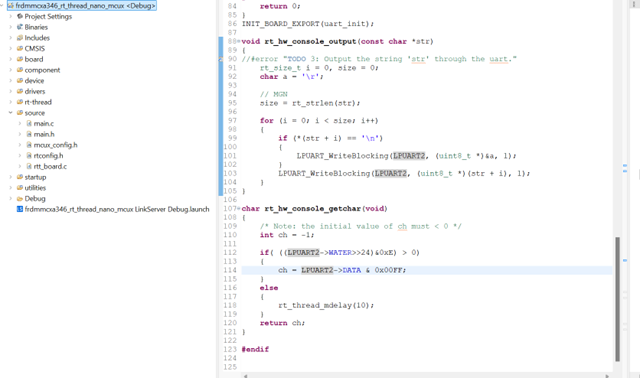Click the rt_strlen(str) call on line 95
The image size is (640, 378).
pos(326,103)
